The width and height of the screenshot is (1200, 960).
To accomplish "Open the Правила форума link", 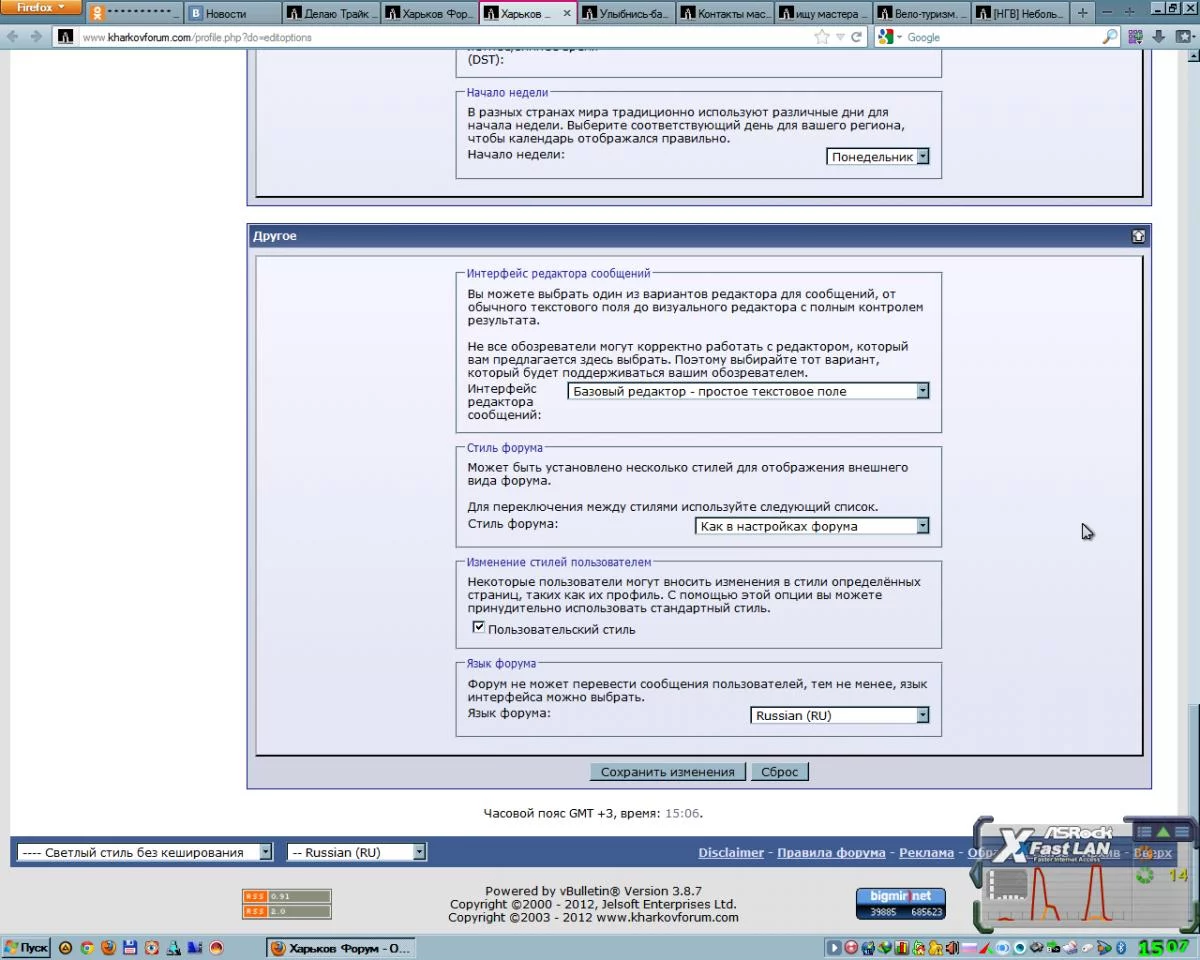I will [831, 853].
